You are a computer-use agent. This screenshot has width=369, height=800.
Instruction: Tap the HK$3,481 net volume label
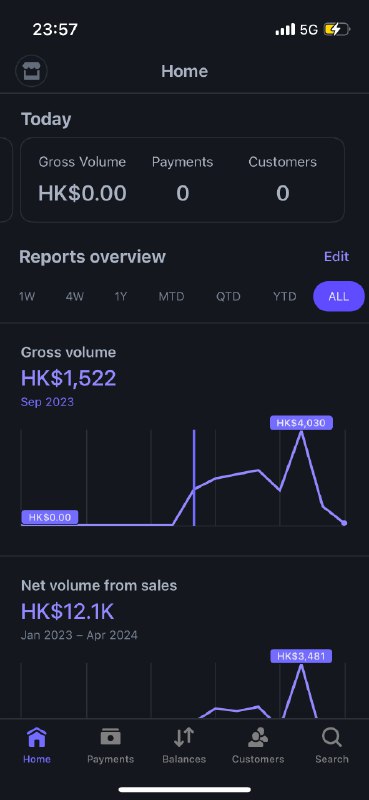point(301,656)
